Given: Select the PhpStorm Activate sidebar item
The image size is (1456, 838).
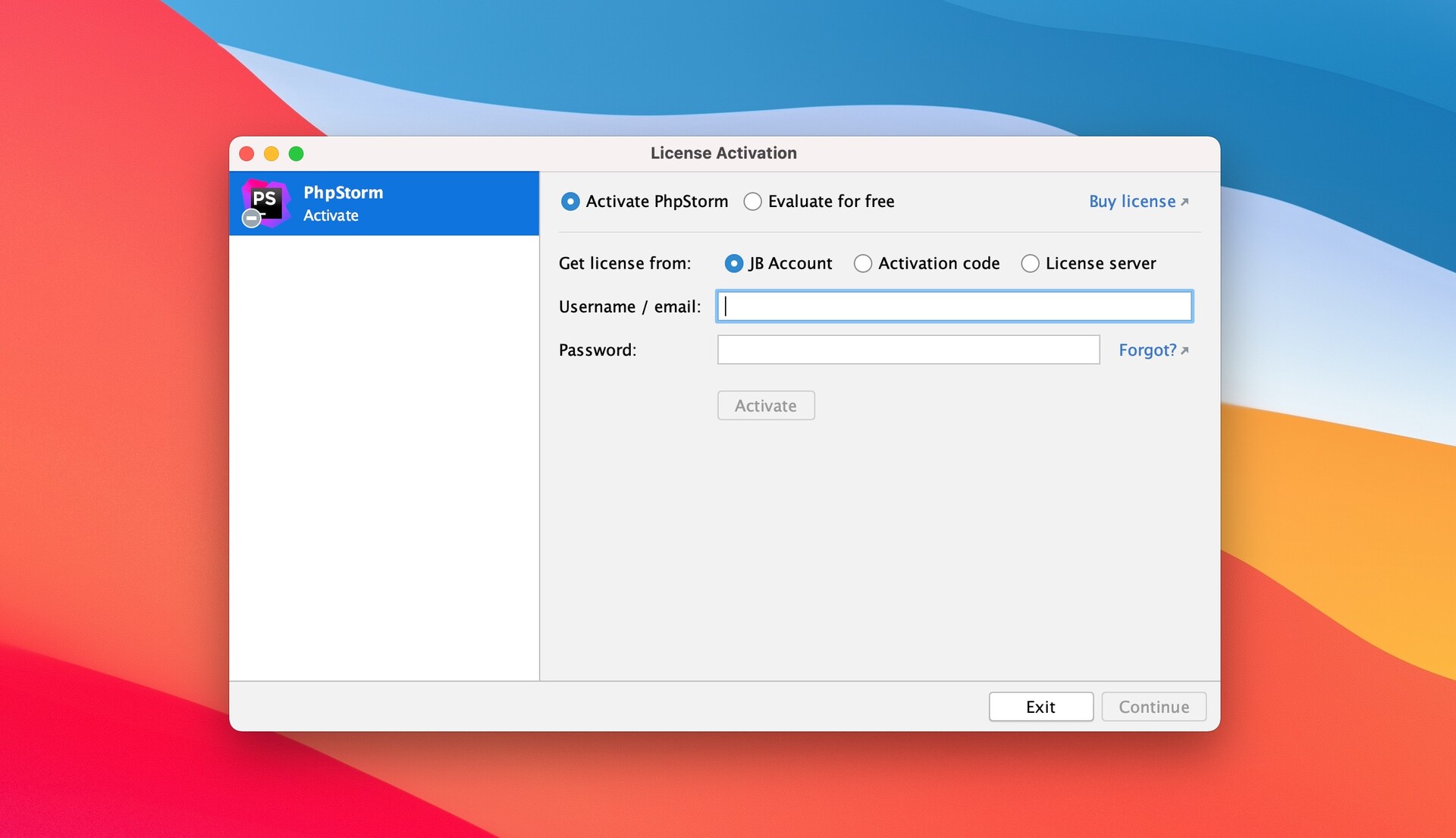Looking at the screenshot, I should (x=384, y=203).
